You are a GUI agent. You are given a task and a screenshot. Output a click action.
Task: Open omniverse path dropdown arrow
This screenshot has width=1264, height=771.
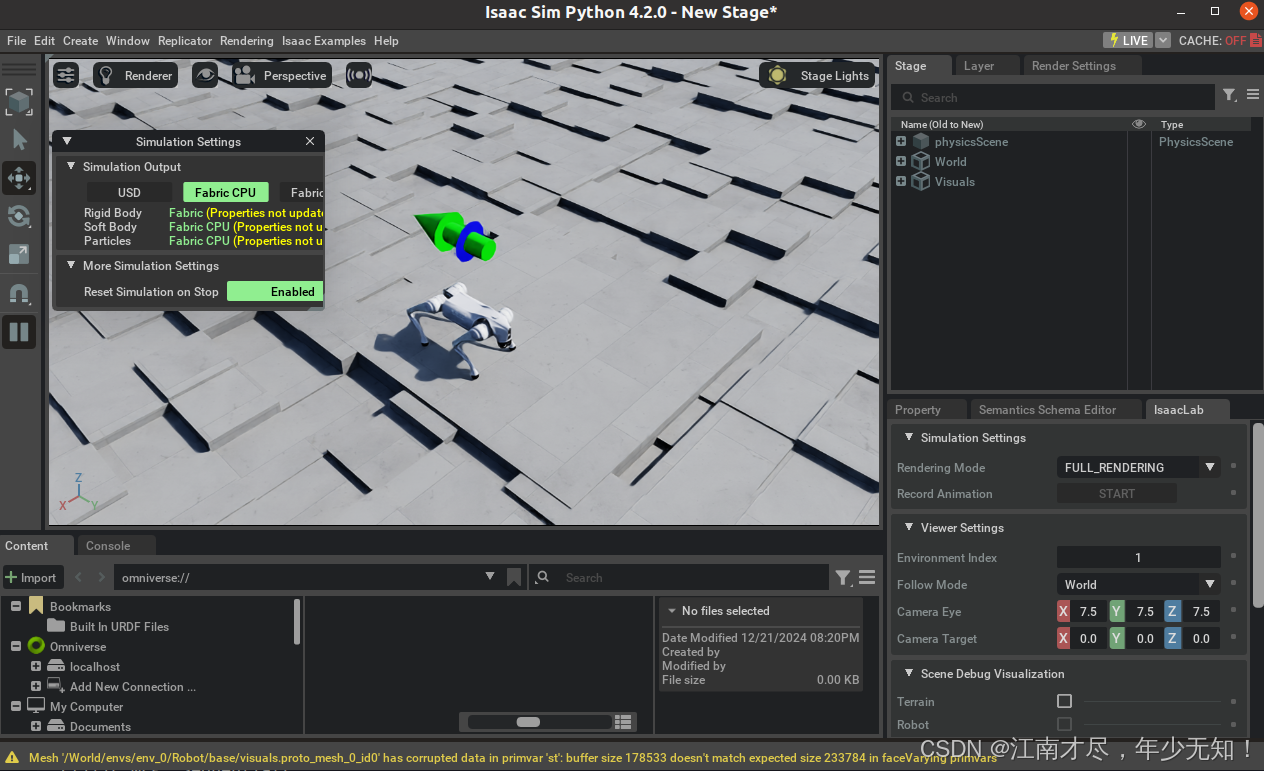[490, 577]
